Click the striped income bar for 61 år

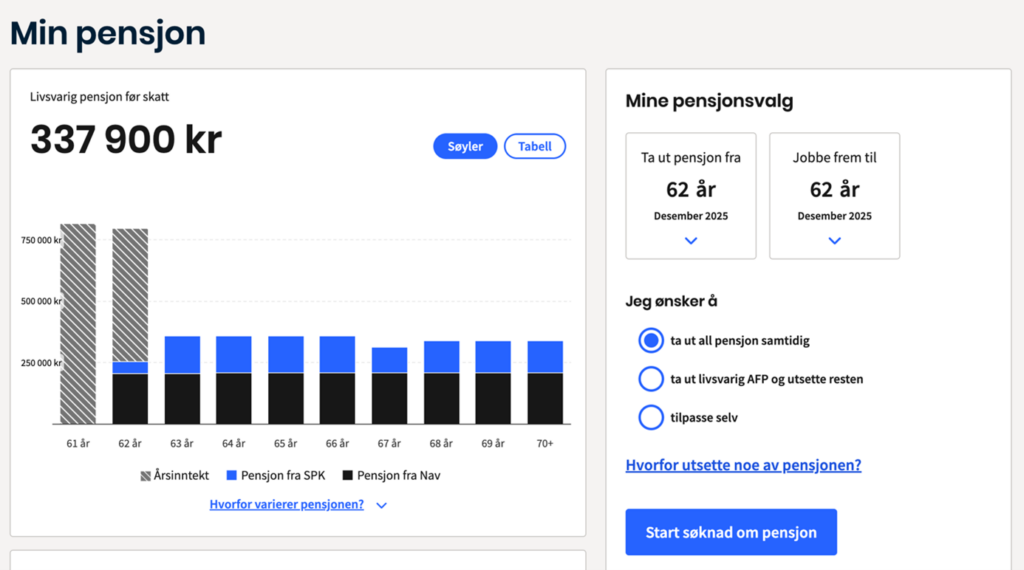click(x=78, y=324)
